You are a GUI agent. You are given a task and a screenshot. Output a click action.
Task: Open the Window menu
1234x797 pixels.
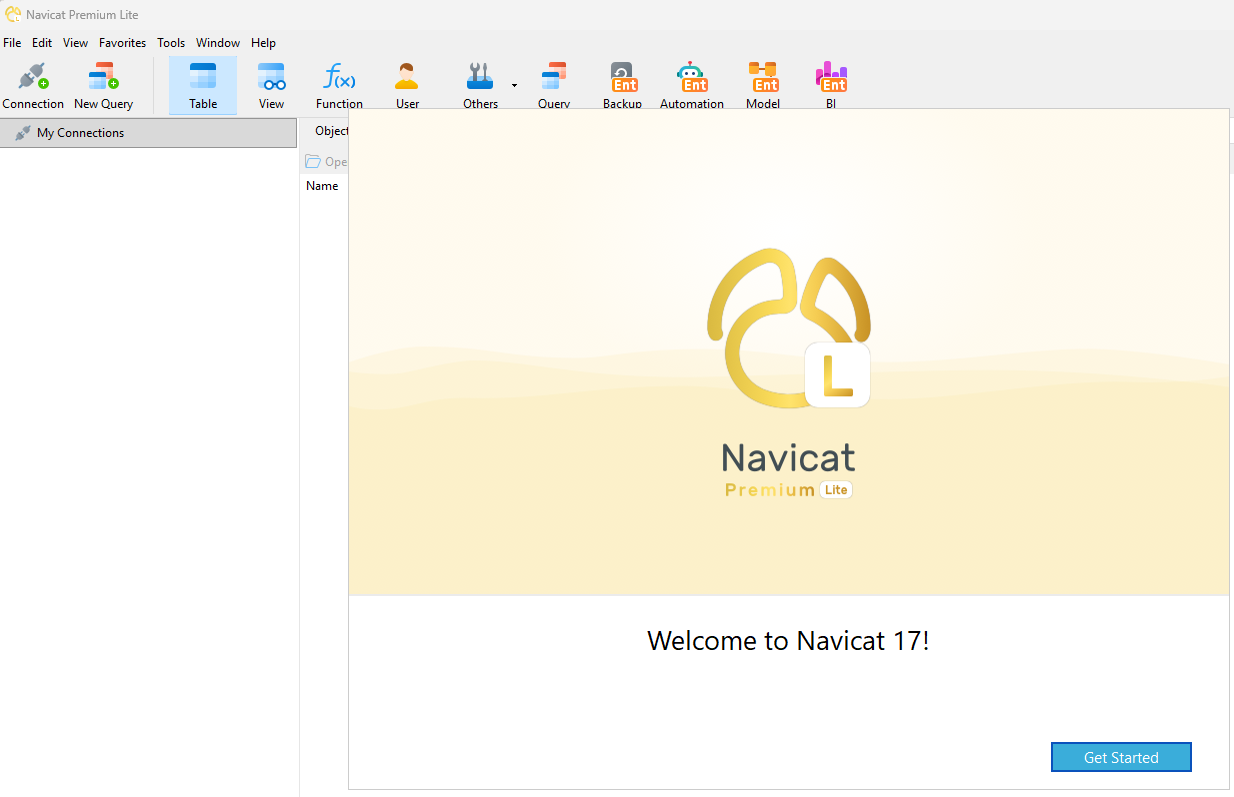(x=218, y=43)
